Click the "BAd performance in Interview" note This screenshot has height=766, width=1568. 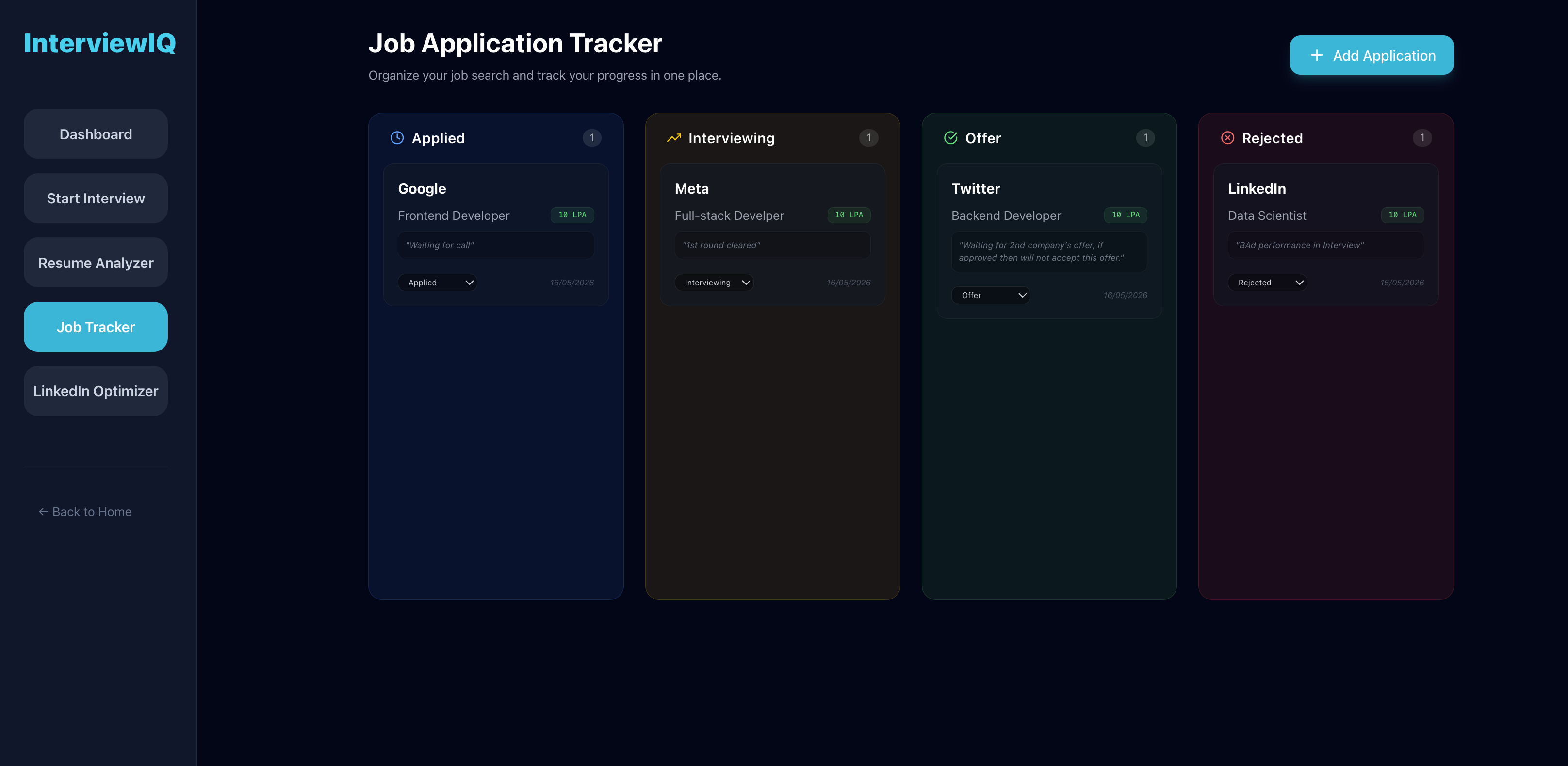(1326, 246)
